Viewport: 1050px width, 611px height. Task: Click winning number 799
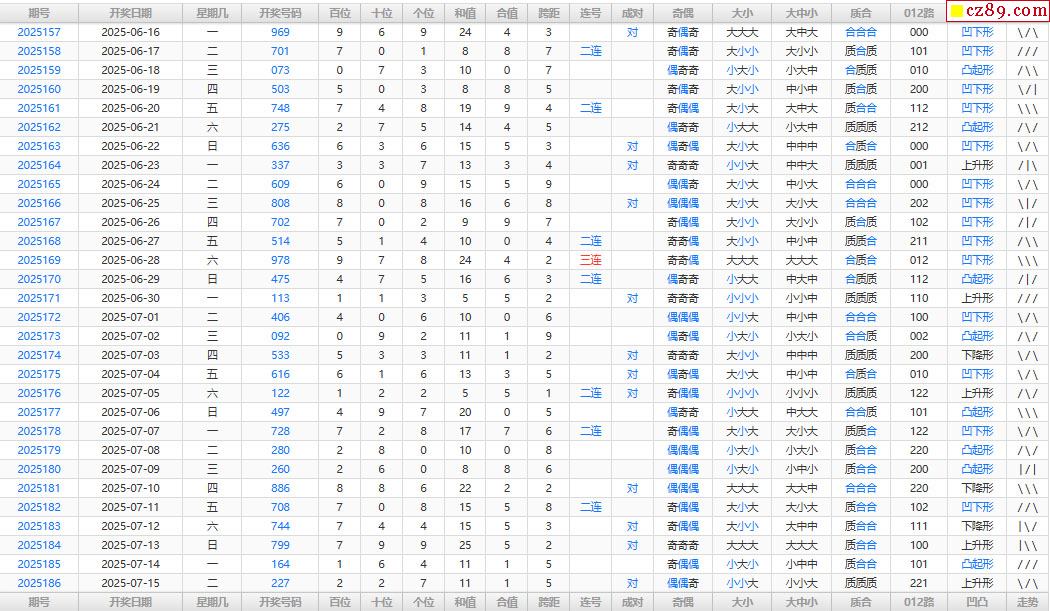pyautogui.click(x=280, y=545)
